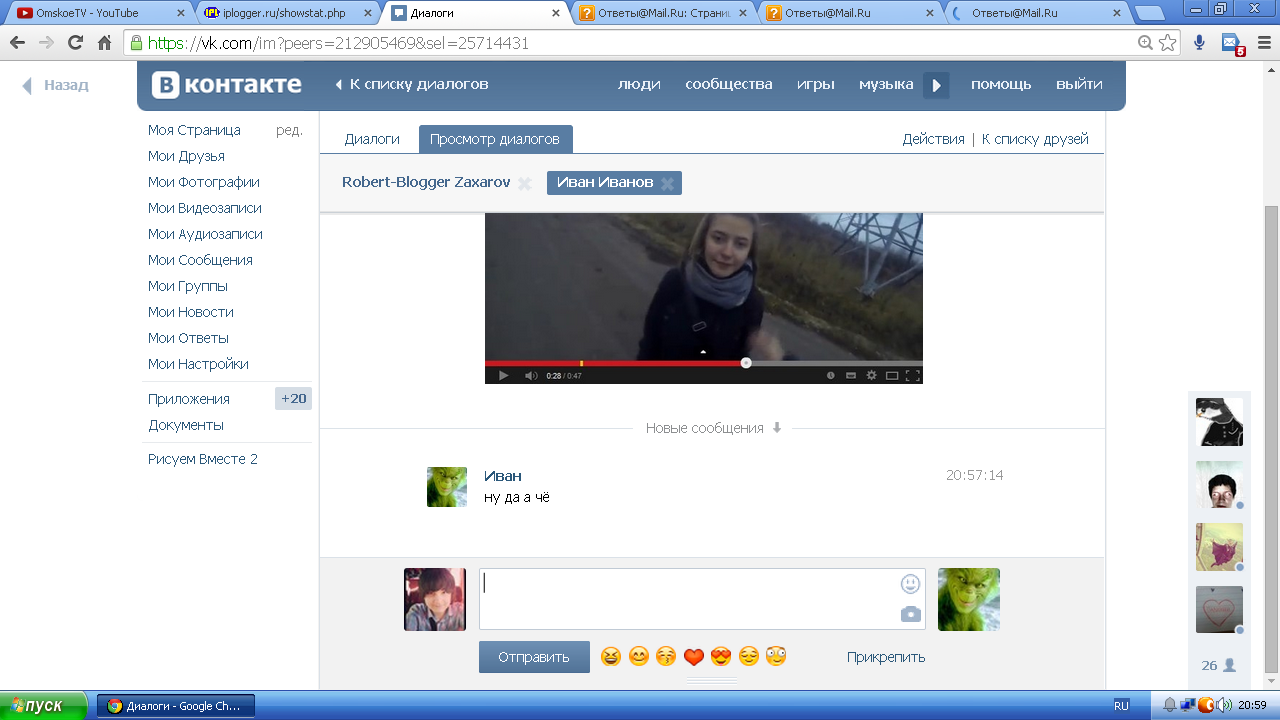Insert the smiling blush emoji
The width and height of the screenshot is (1280, 720).
[638, 657]
